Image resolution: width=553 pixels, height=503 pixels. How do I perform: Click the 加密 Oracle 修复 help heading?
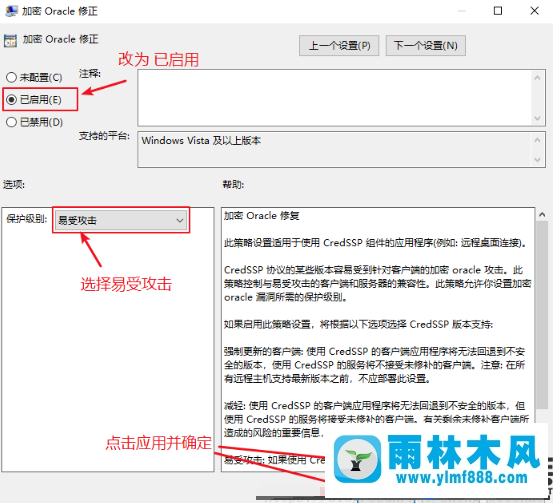(x=262, y=216)
